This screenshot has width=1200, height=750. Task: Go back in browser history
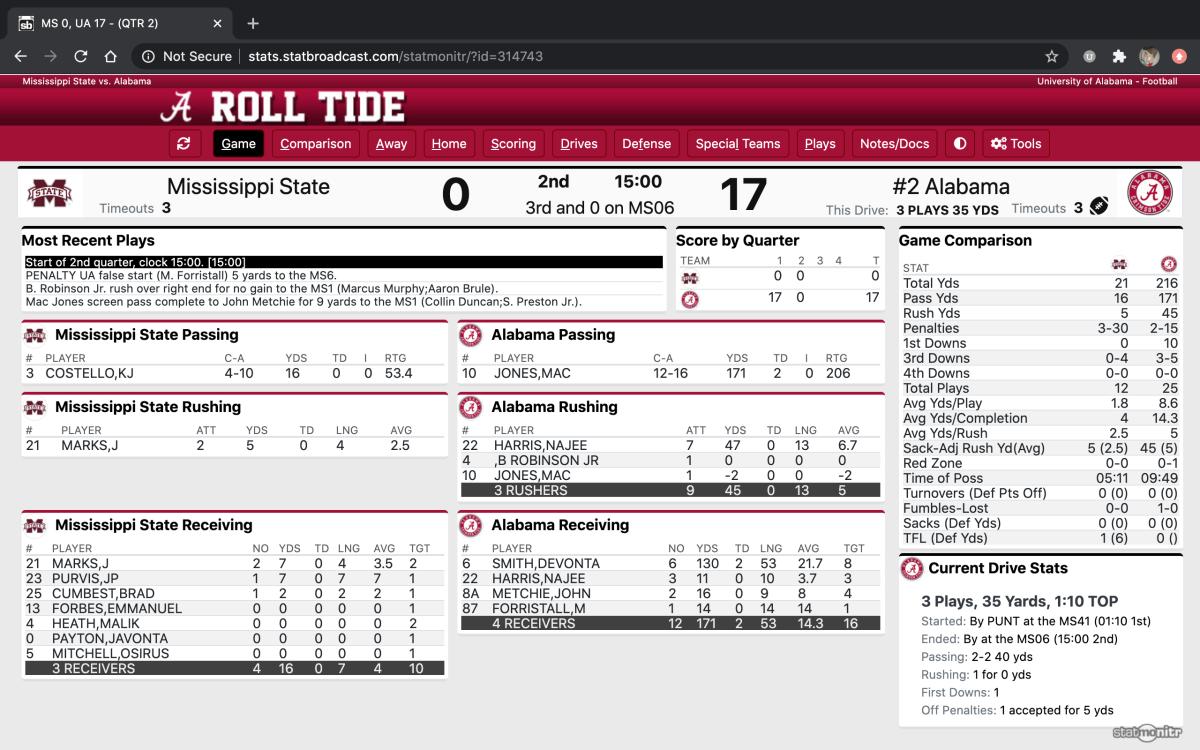(21, 56)
